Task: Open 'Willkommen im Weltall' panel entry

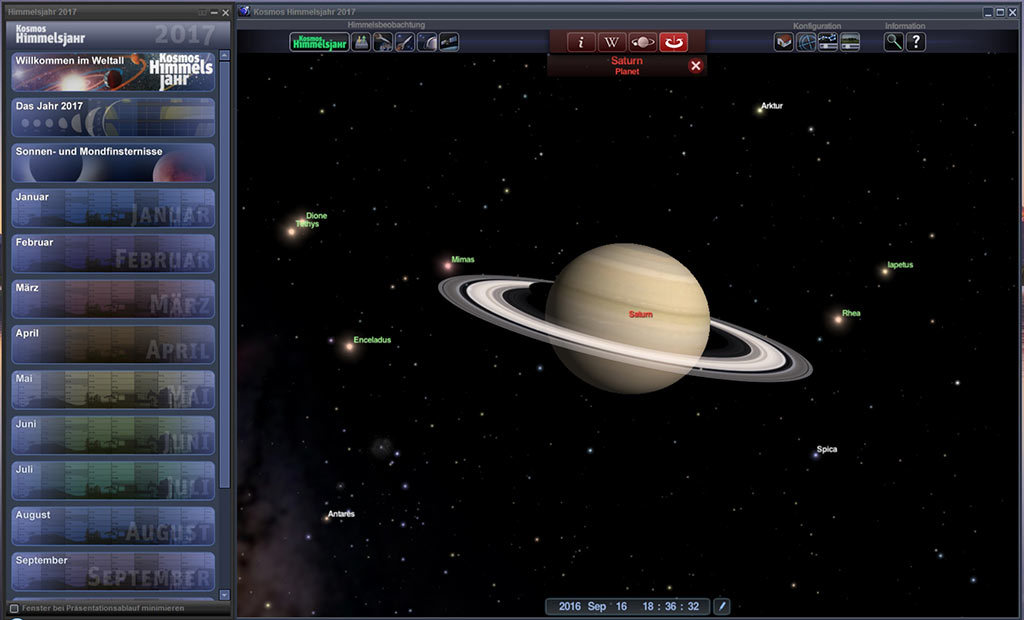Action: pos(113,72)
